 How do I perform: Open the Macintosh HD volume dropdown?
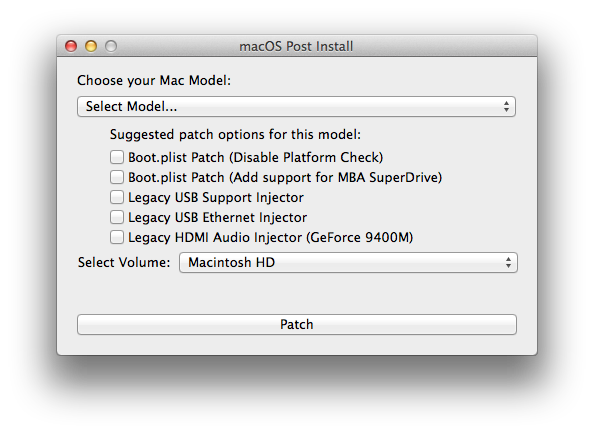348,262
